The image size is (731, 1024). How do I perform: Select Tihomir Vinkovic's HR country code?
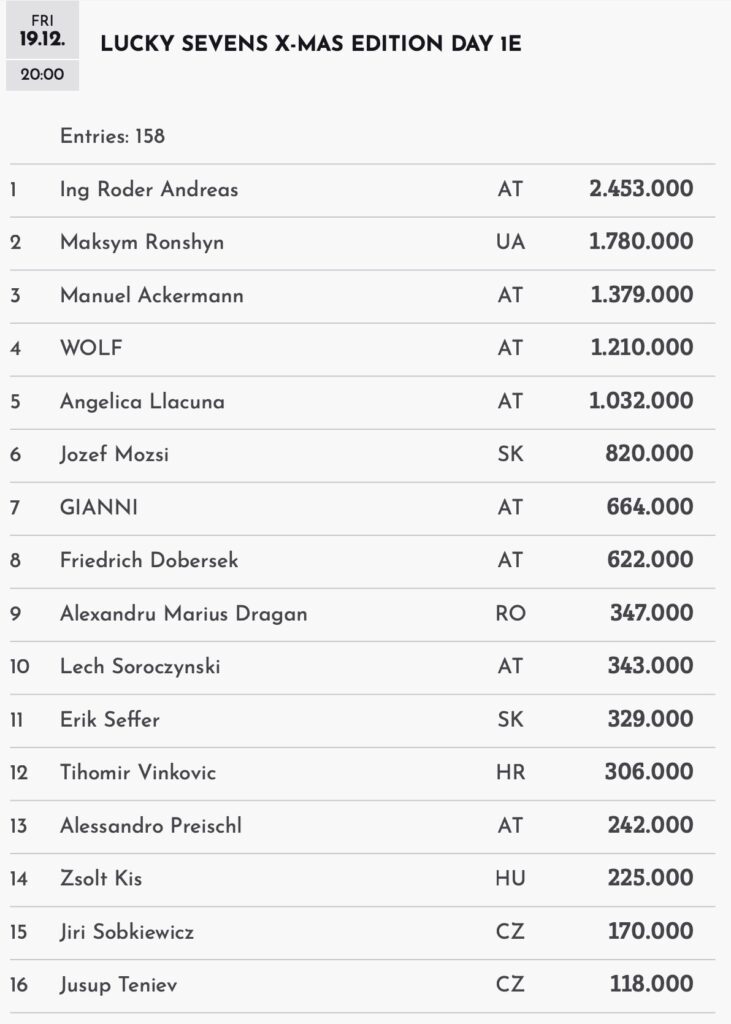510,772
